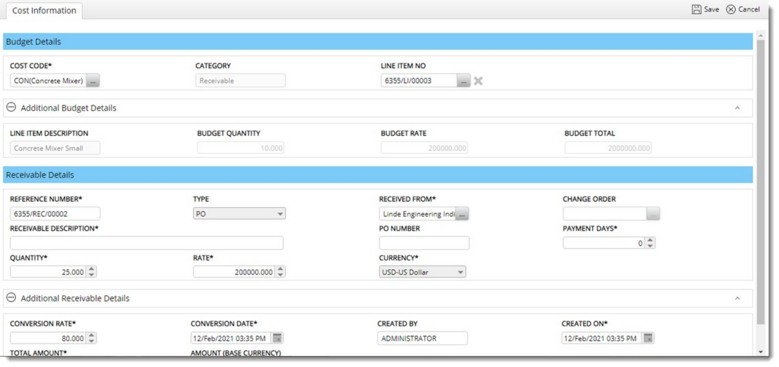
Task: Open the Type dropdown showing PO
Action: [239, 214]
